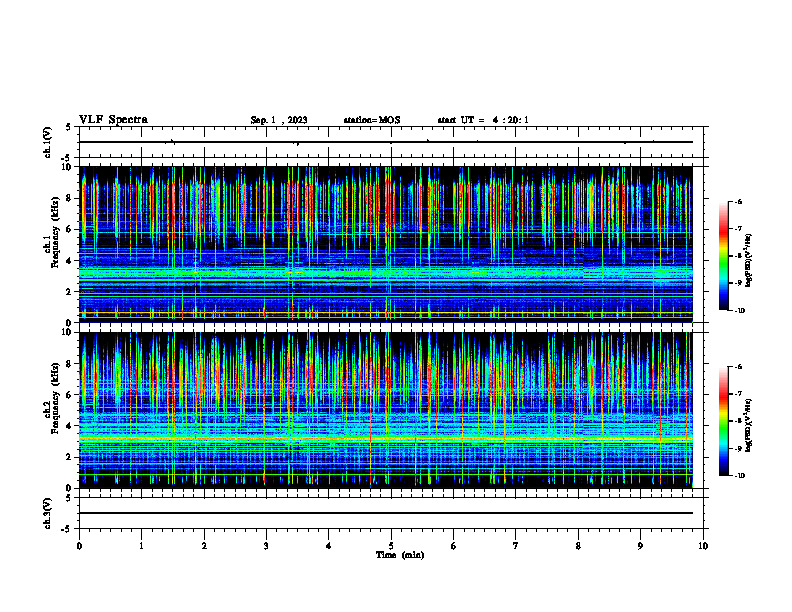
Task: Select the ch.1 "Frequency (kHz)" axis label
Action: 55,231
